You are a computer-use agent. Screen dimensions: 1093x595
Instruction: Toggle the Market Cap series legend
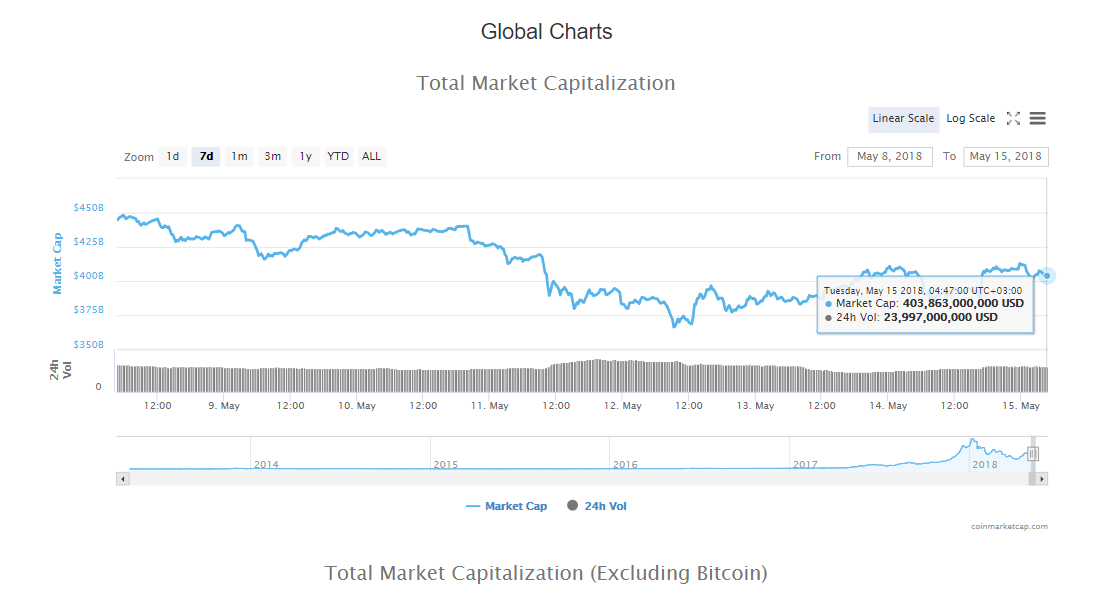[507, 507]
